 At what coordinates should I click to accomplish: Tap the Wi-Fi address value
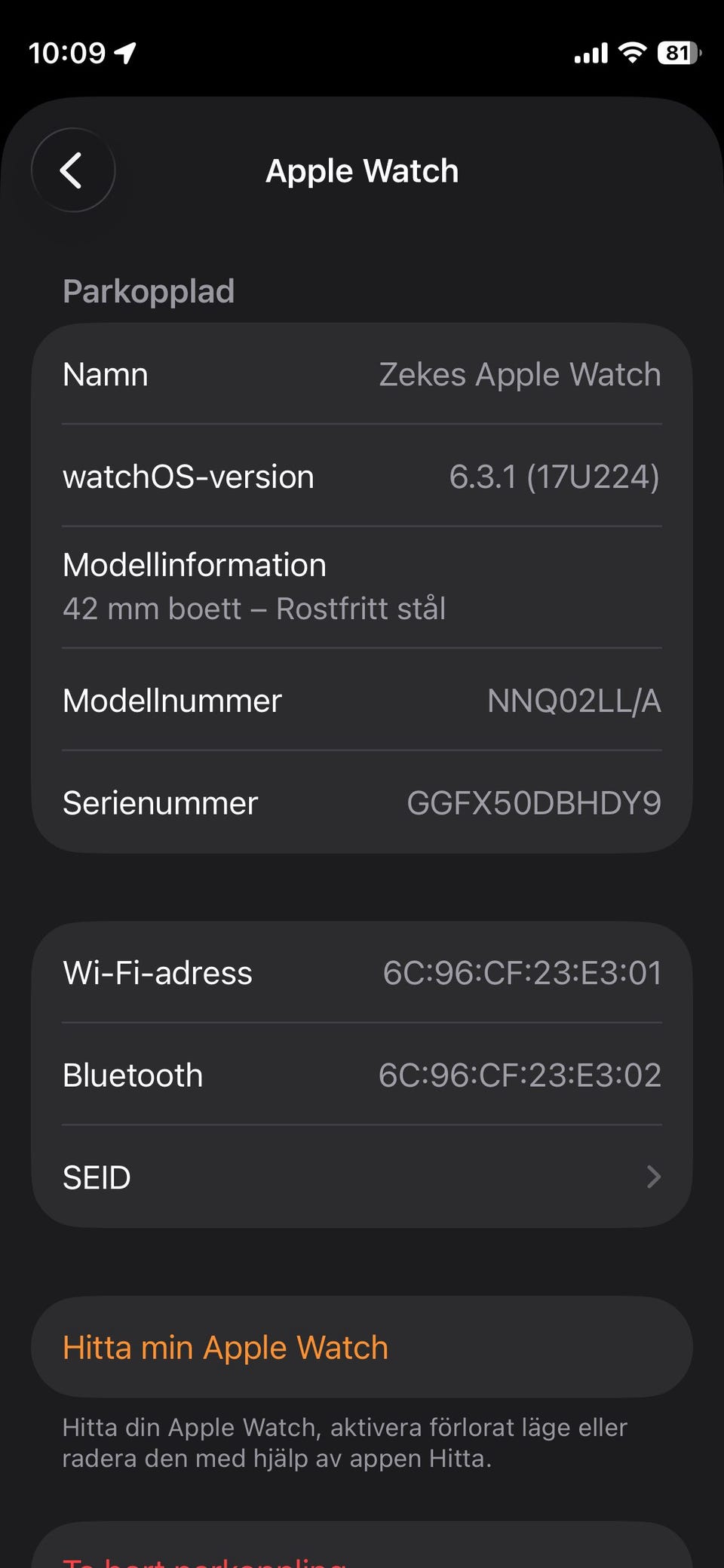click(522, 973)
